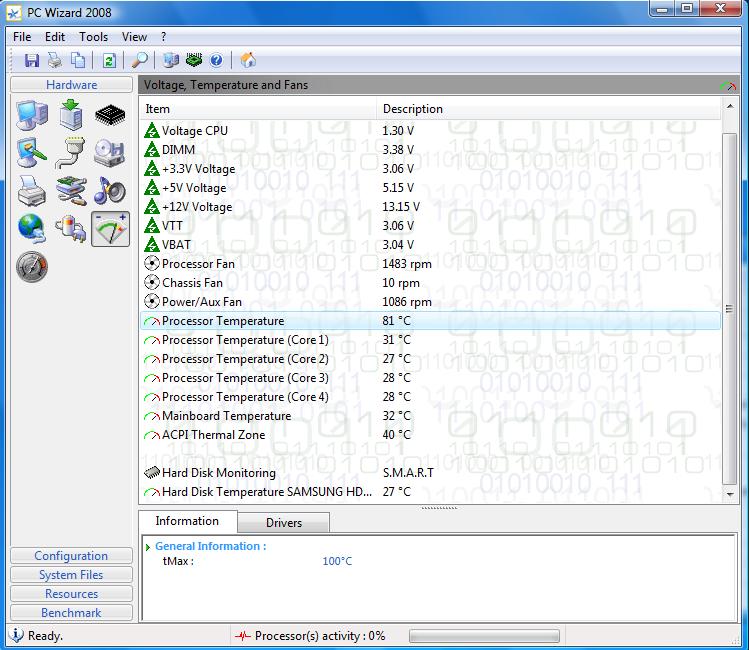749x650 pixels.
Task: Open System Summary computer icon
Action: (x=32, y=115)
